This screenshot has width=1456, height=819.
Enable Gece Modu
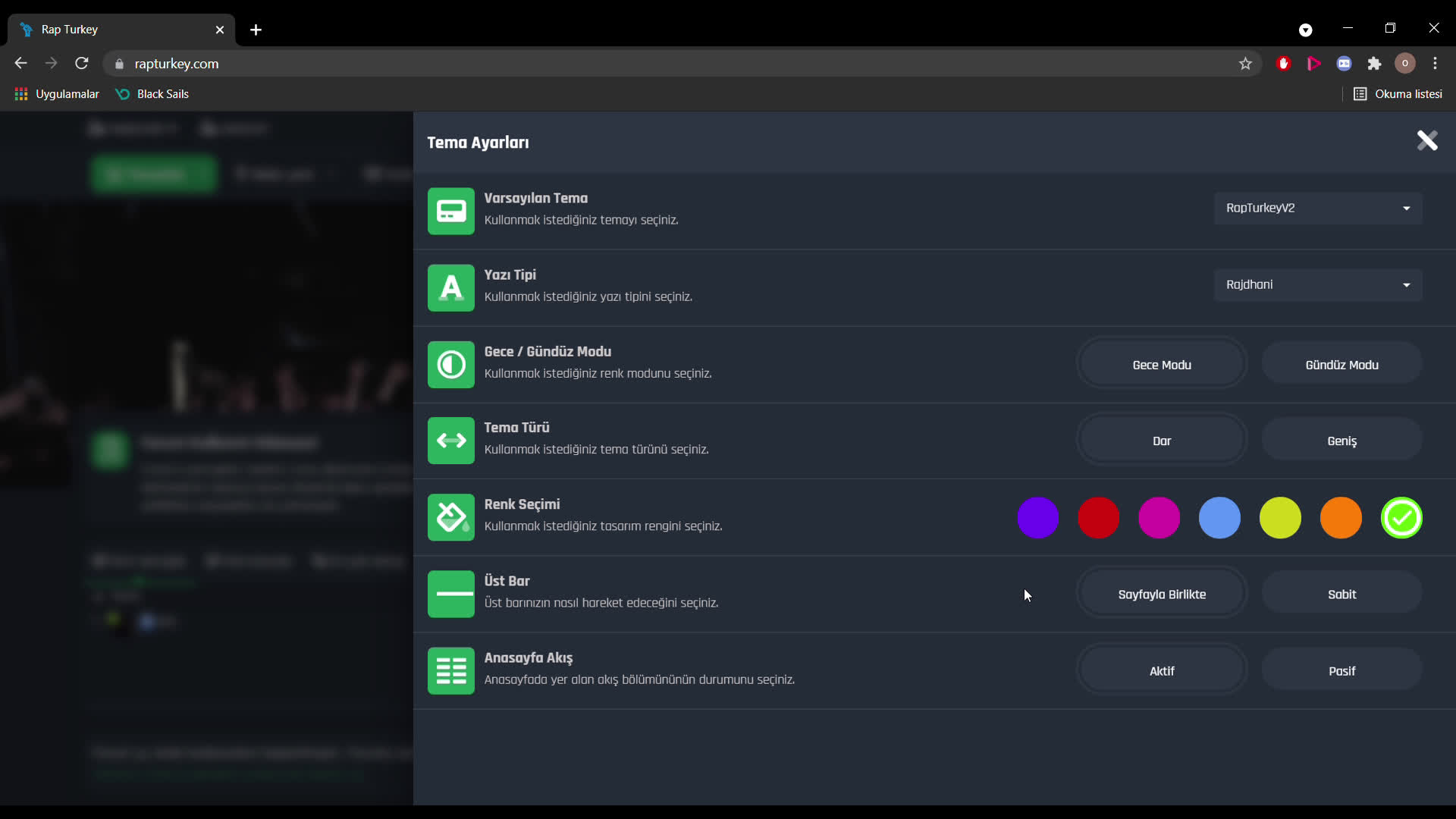[1161, 364]
